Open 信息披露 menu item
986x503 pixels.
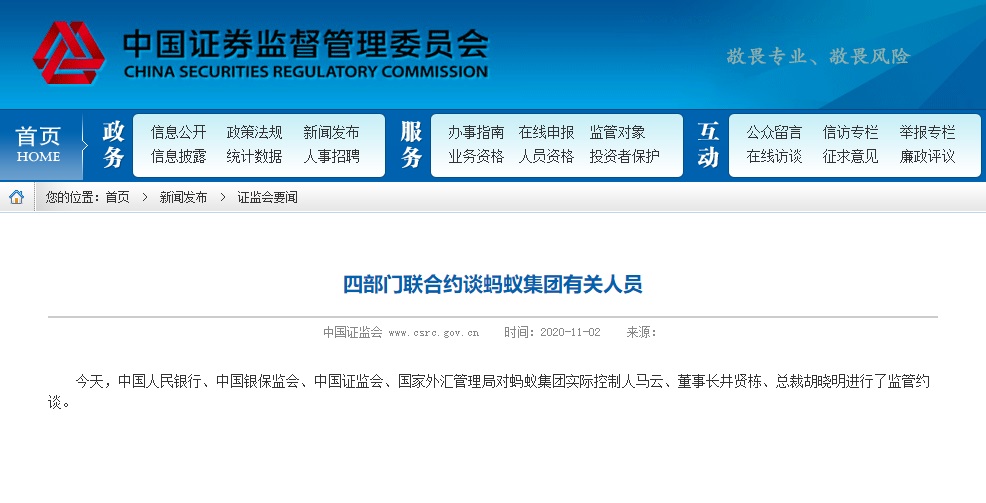(x=179, y=156)
